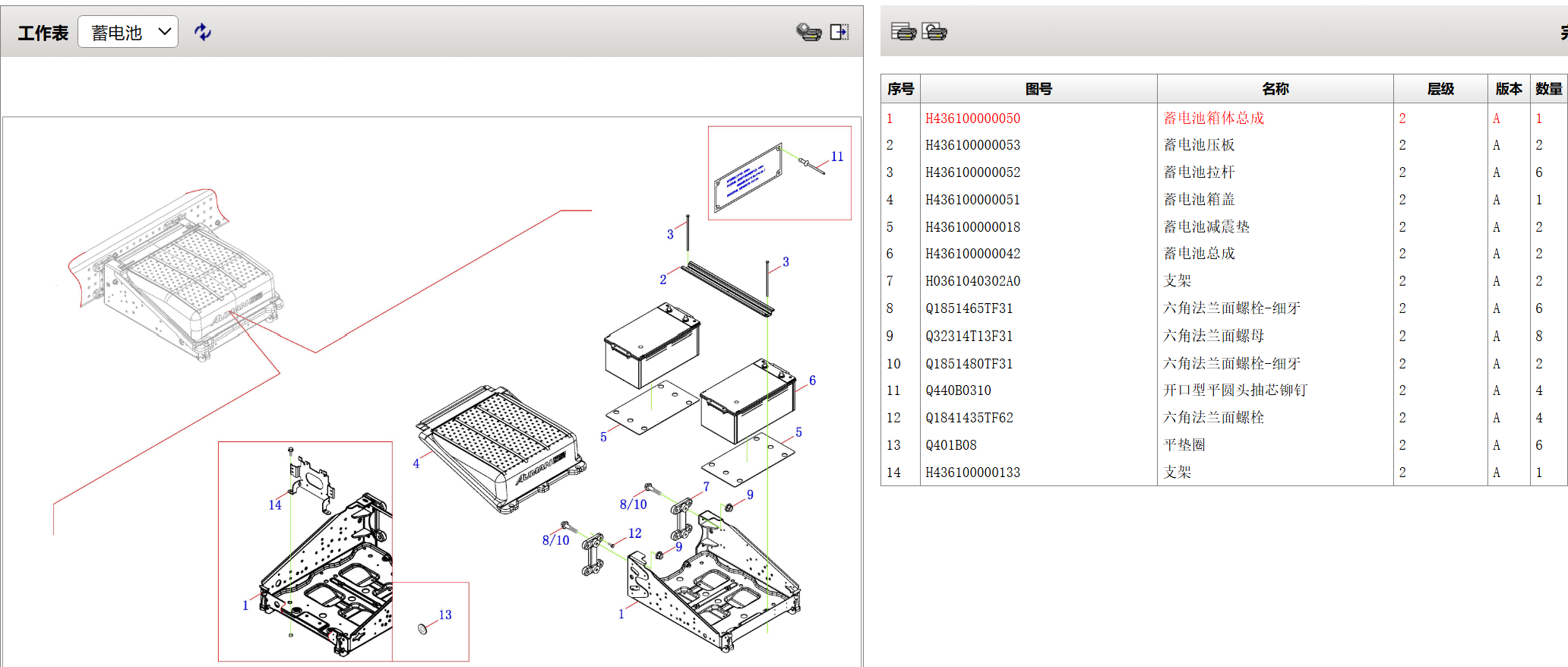Select part number H436100000050
1568x667 pixels.
click(972, 119)
